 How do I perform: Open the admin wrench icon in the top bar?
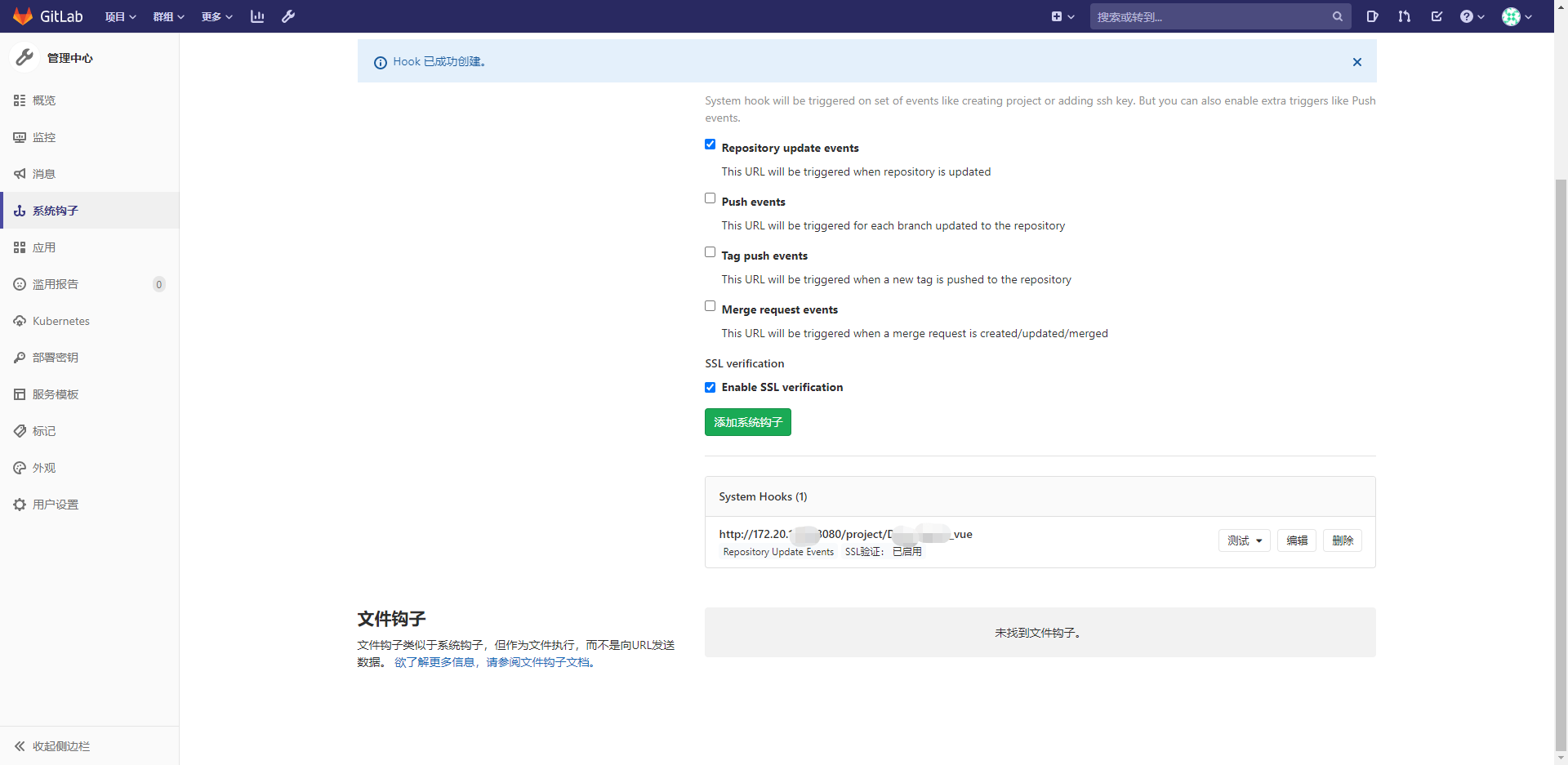(x=288, y=16)
